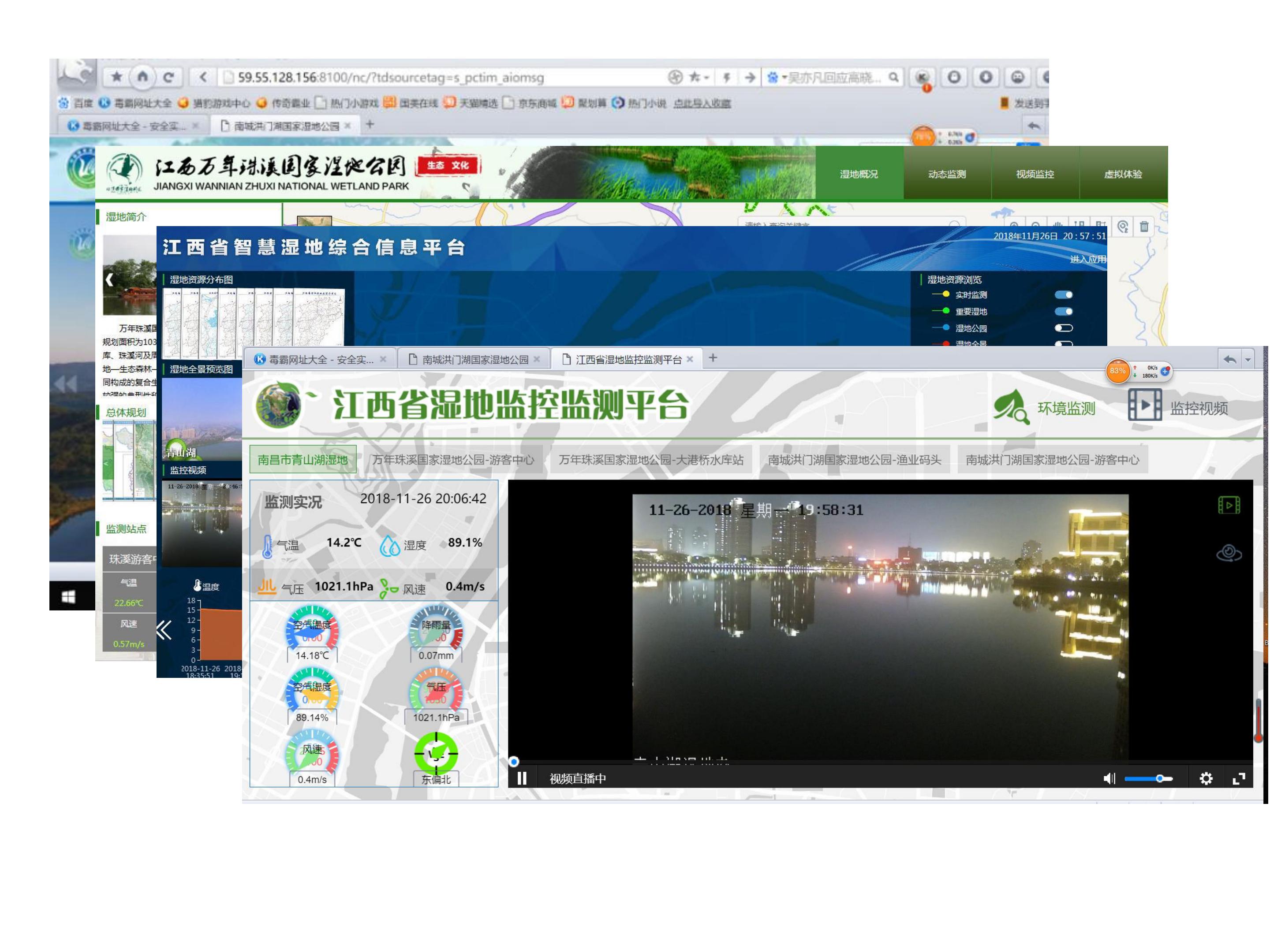Go back with left arrow in back browser

(203, 76)
